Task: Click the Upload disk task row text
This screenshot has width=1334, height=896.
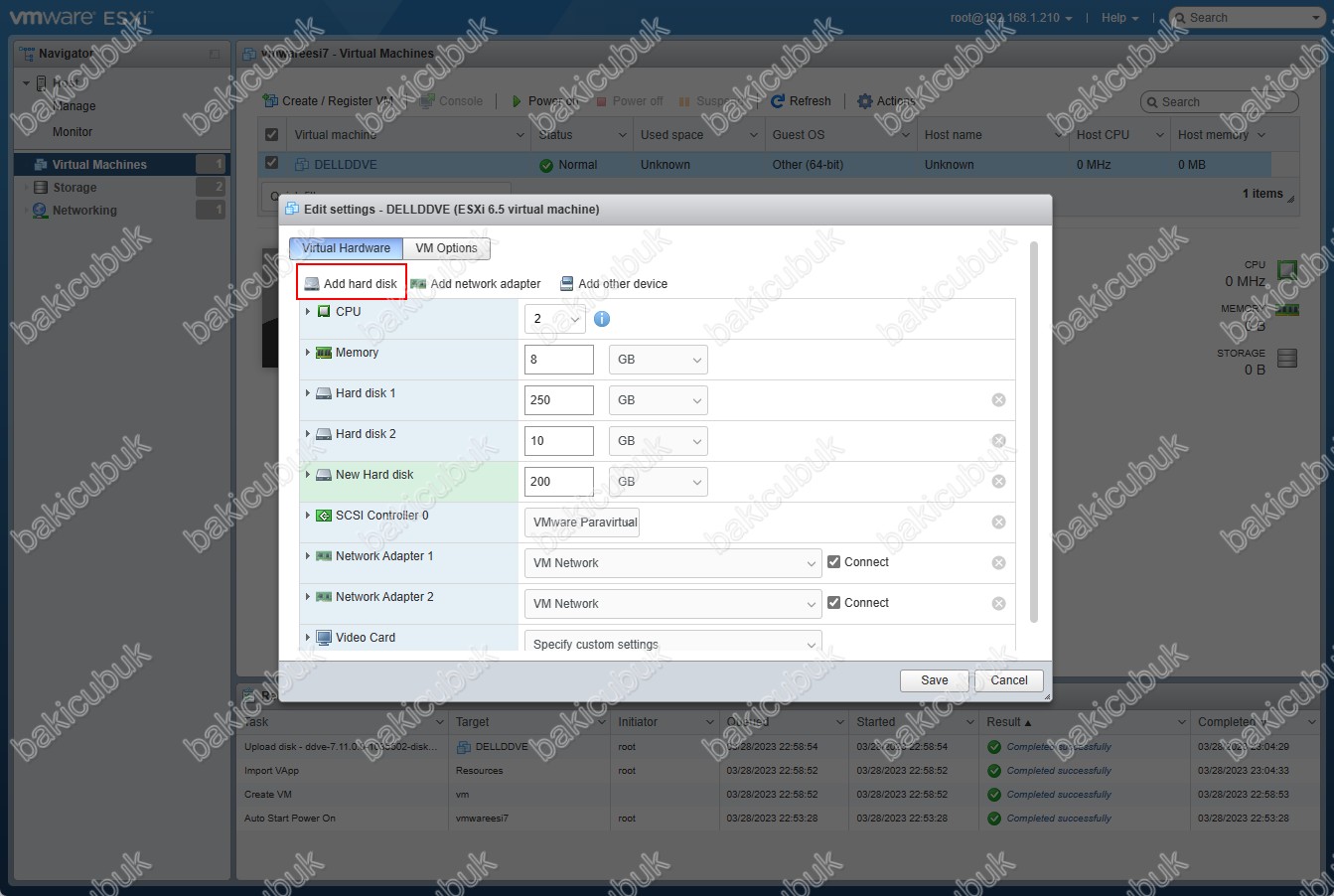Action: click(343, 747)
